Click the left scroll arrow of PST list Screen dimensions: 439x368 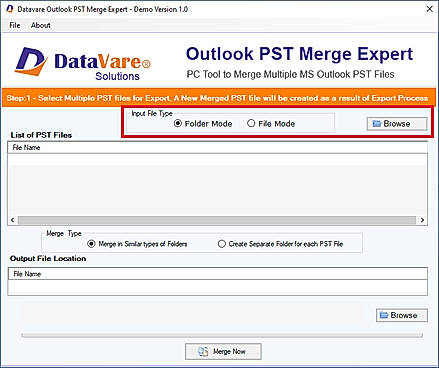pyautogui.click(x=13, y=220)
